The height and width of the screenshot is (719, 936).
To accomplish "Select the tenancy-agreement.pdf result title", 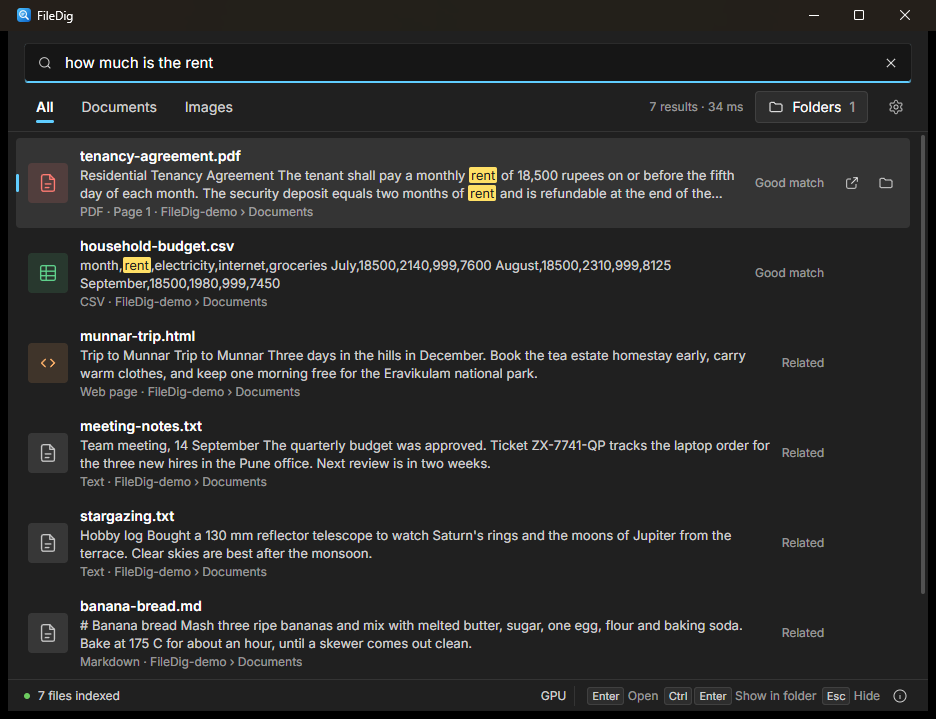I will (160, 156).
